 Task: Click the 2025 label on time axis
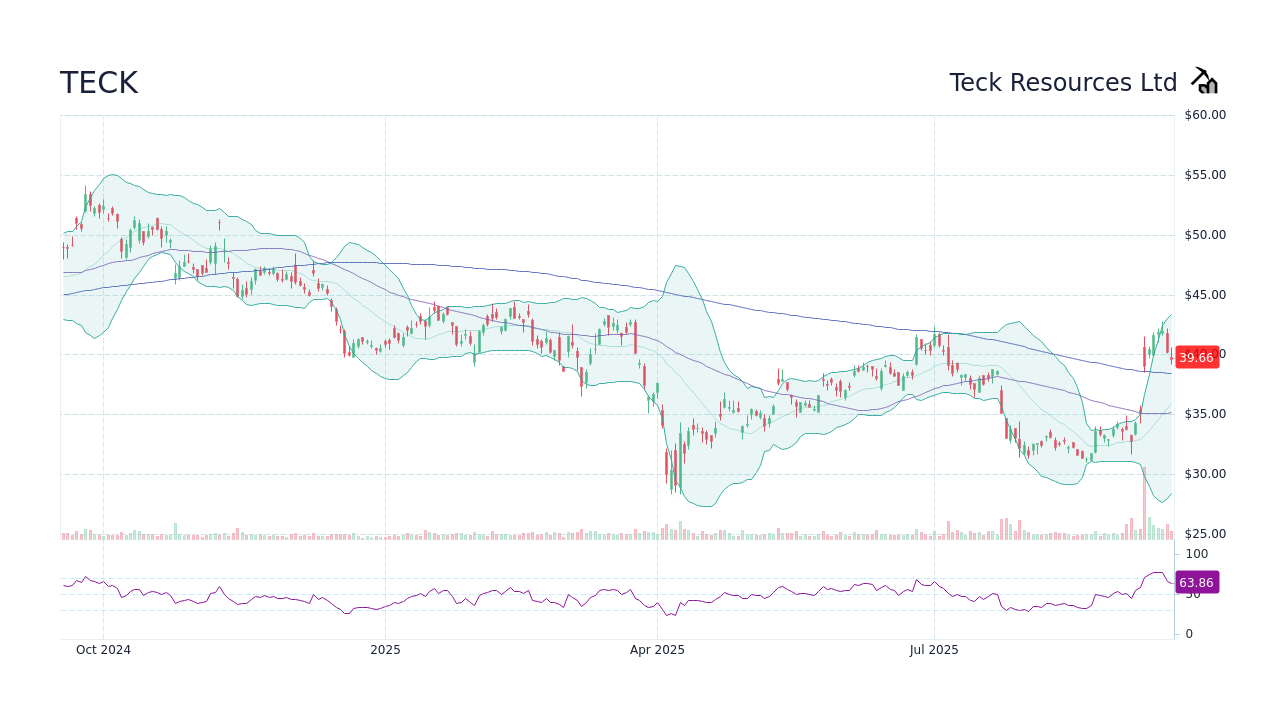click(385, 650)
